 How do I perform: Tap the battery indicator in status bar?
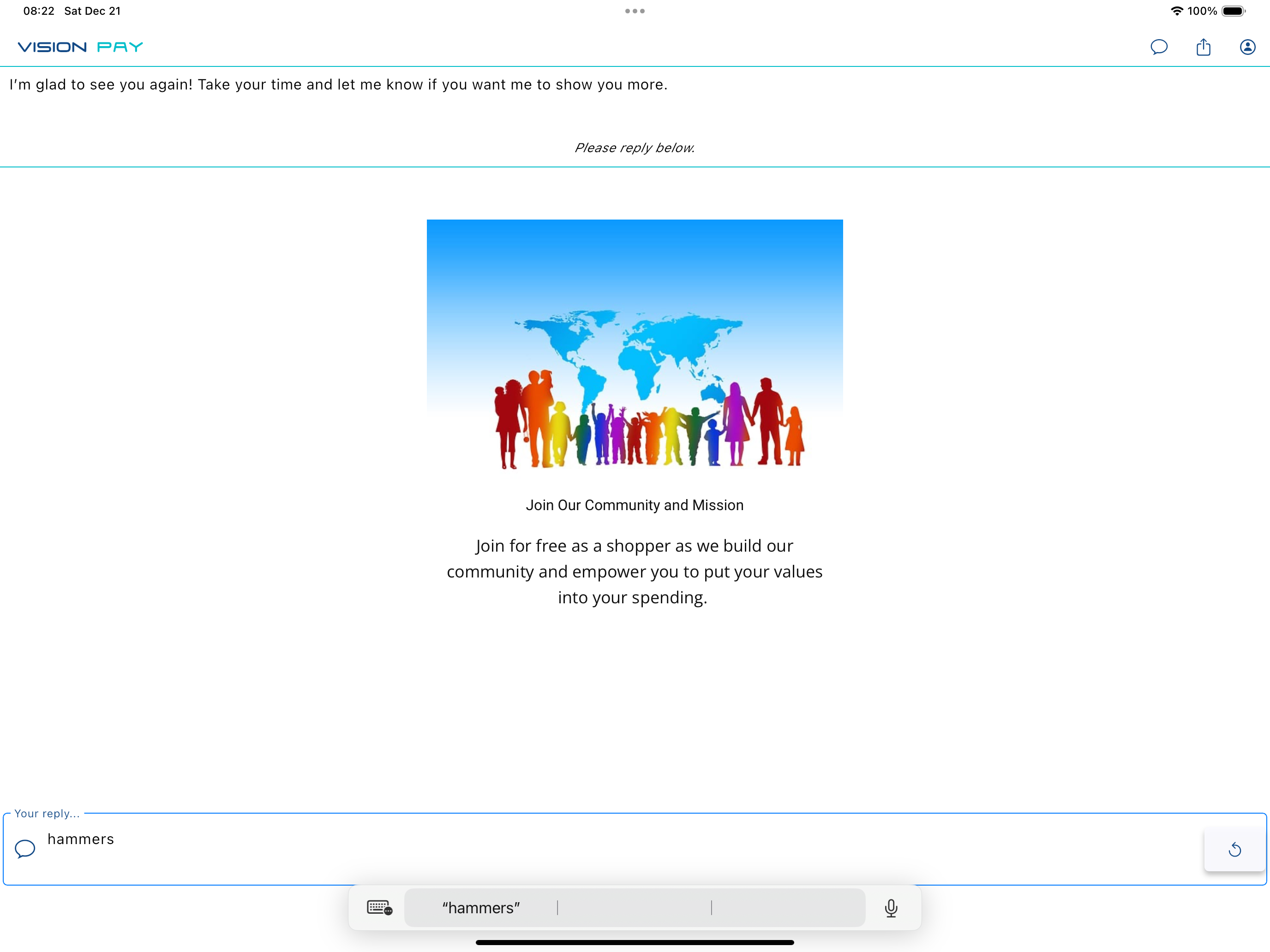tap(1233, 11)
